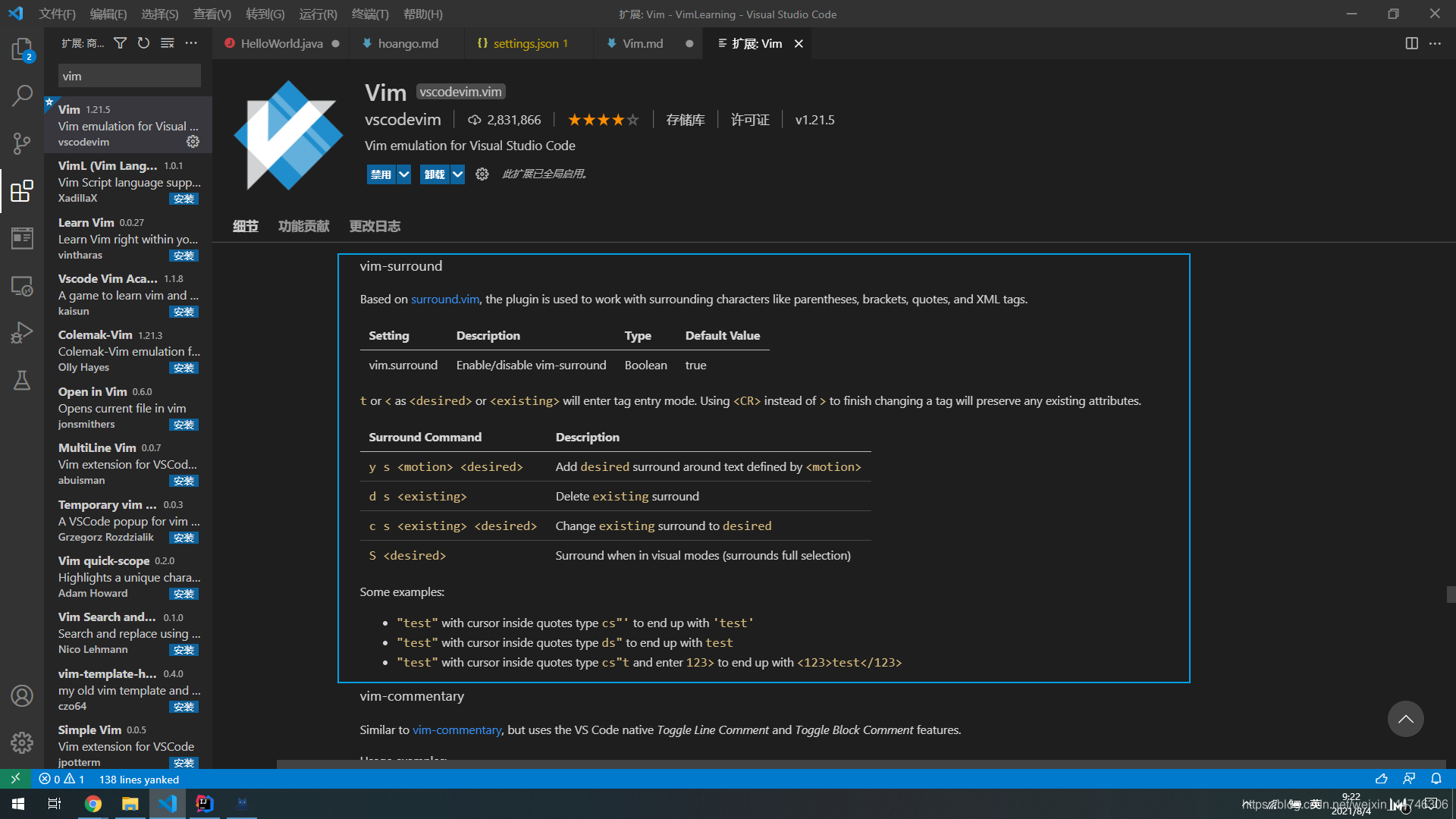Open the Explorer view in activity bar
This screenshot has height=819, width=1456.
[22, 50]
